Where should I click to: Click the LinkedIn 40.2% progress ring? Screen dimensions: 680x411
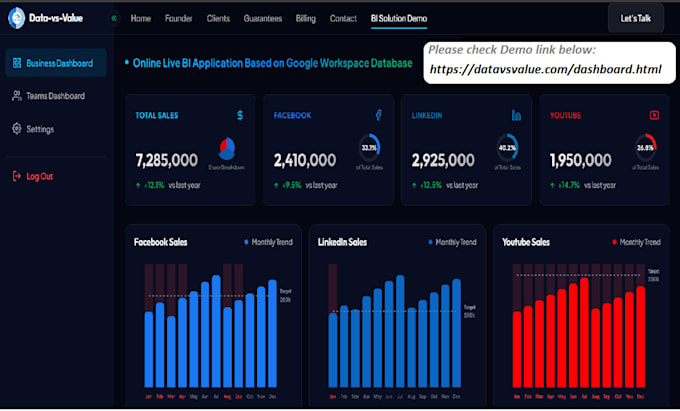[507, 147]
